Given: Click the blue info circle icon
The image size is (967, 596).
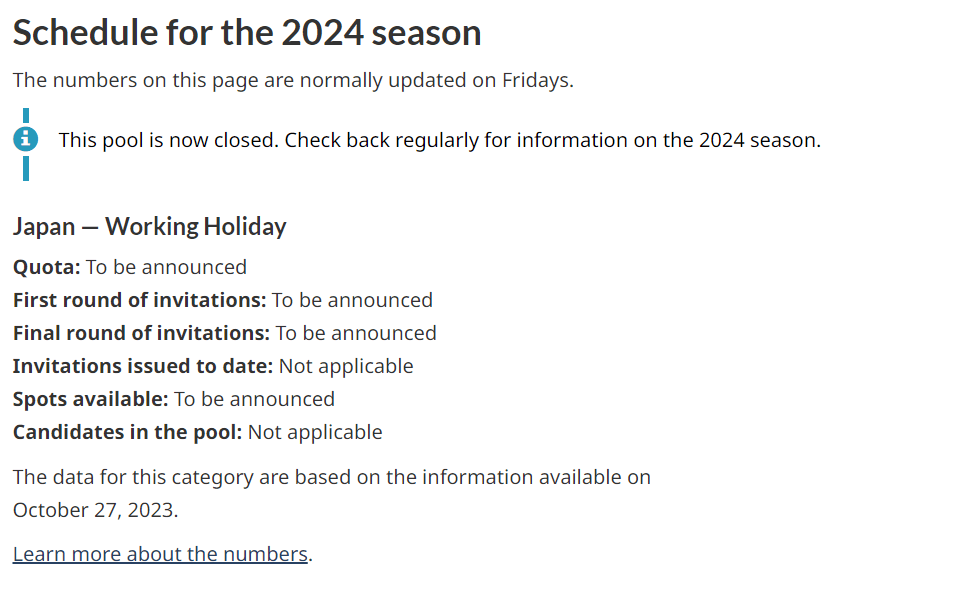Looking at the screenshot, I should pos(25,139).
